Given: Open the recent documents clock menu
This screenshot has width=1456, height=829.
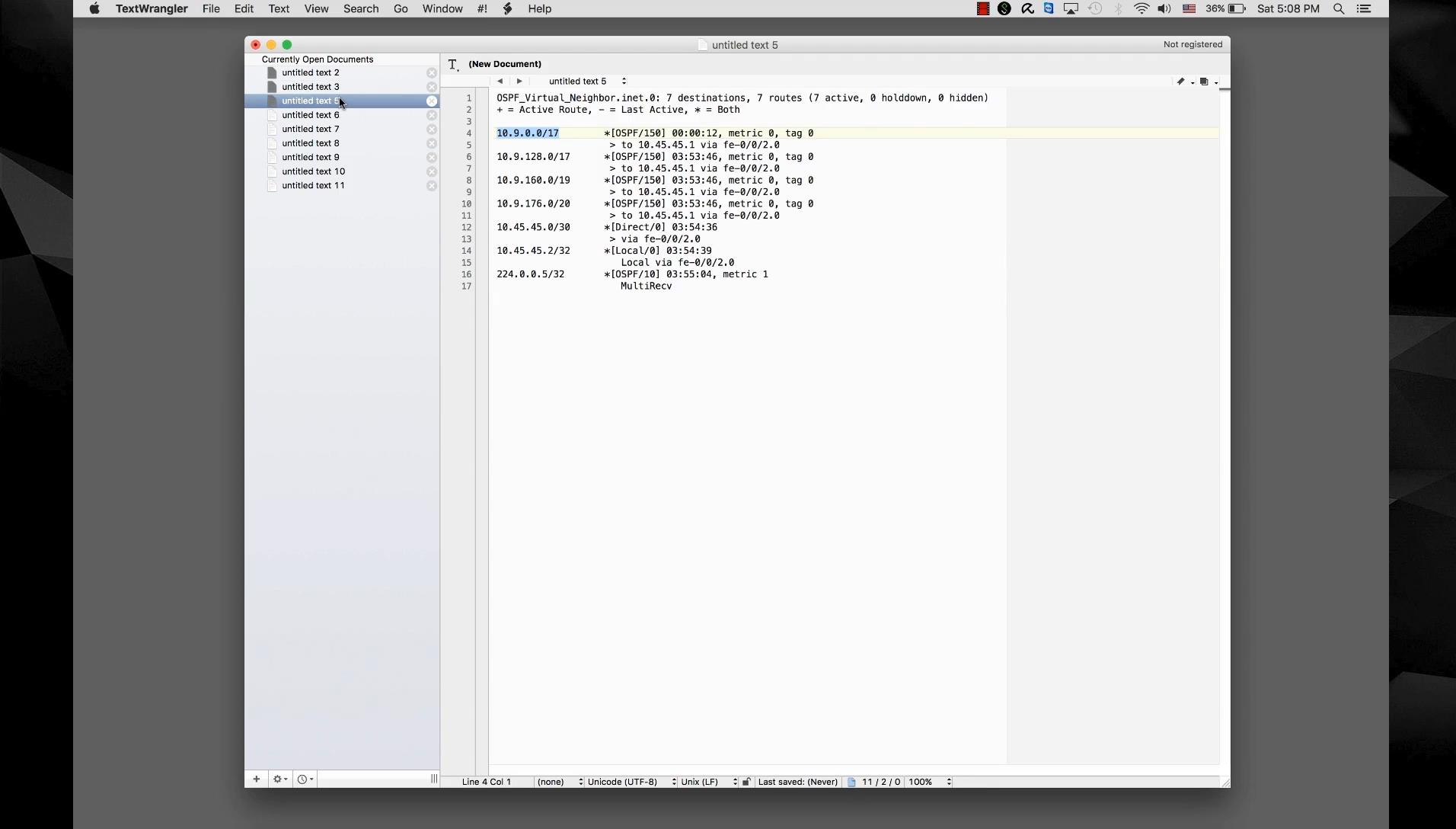Looking at the screenshot, I should click(x=305, y=779).
